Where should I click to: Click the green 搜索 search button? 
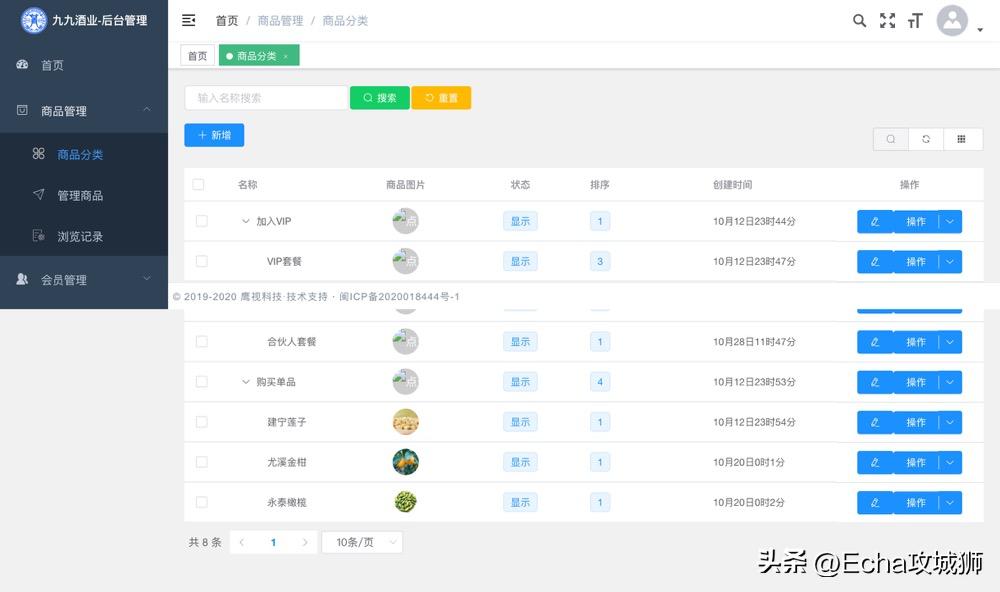point(379,97)
